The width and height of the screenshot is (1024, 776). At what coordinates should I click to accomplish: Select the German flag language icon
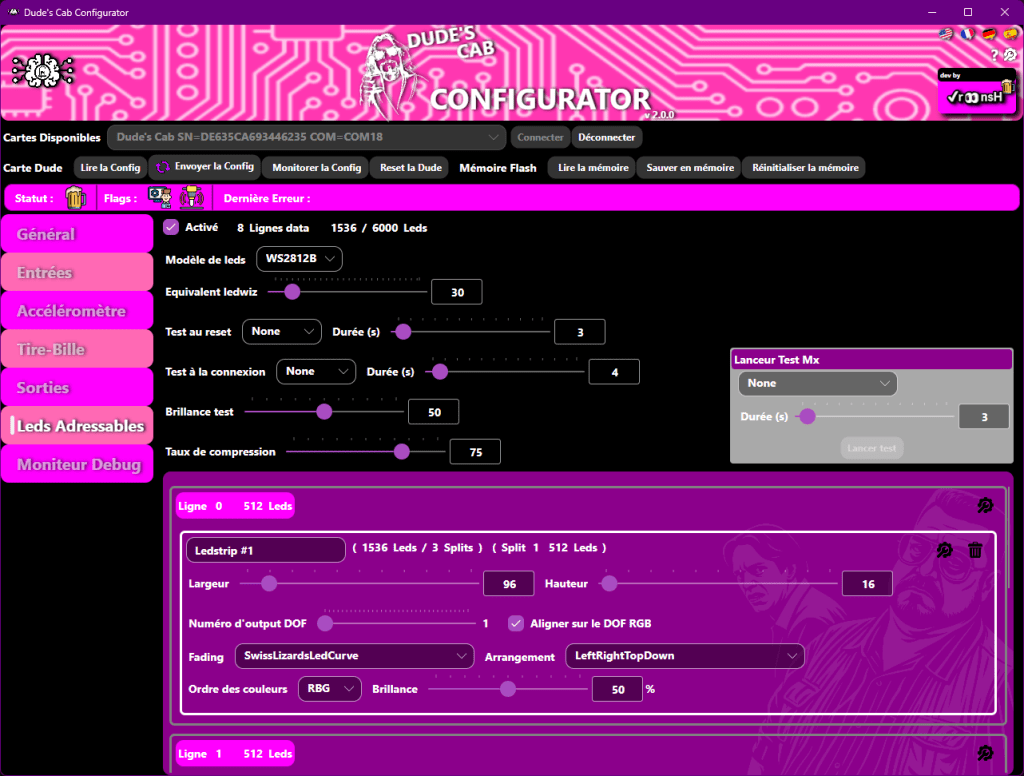pos(989,34)
